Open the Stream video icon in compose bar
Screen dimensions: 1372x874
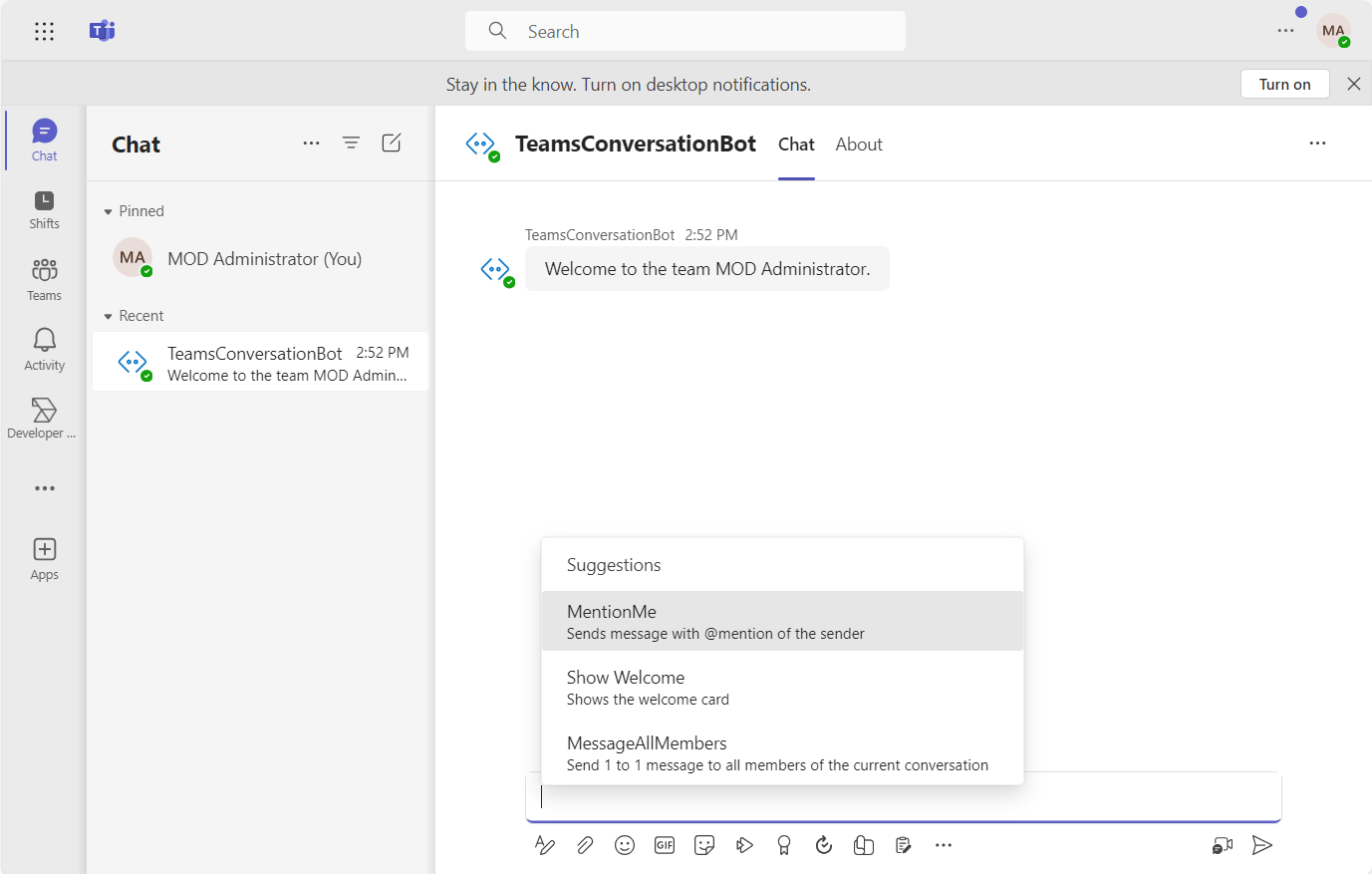[x=744, y=845]
